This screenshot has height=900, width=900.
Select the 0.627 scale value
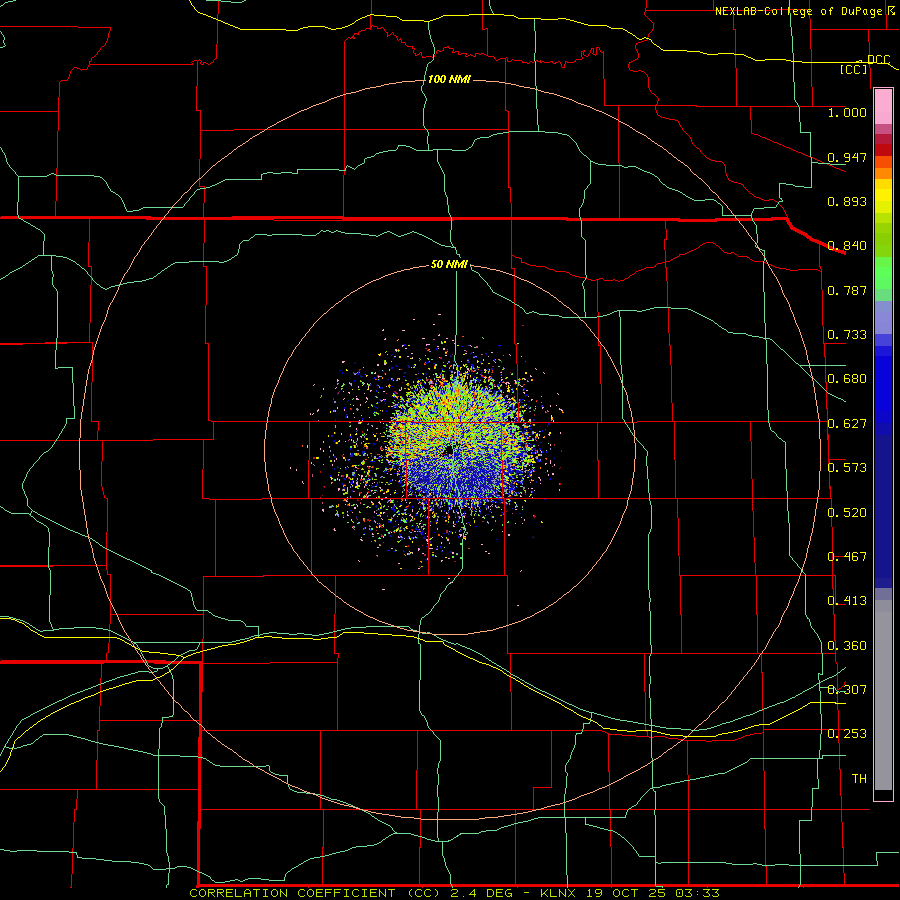point(847,424)
